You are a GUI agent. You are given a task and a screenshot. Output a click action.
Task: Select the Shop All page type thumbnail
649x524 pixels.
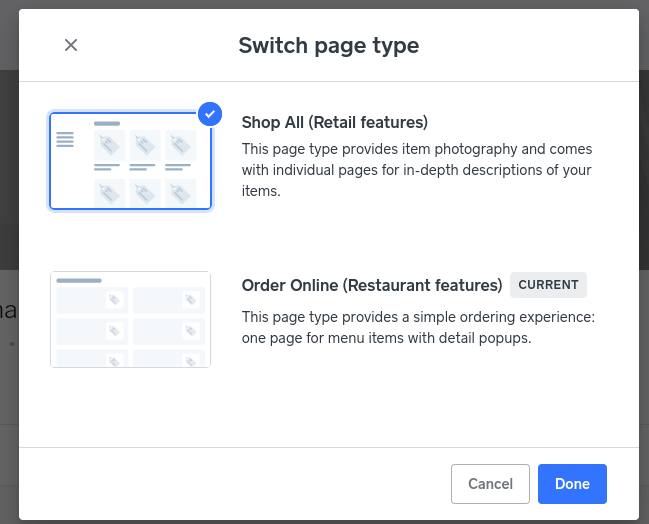tap(130, 161)
